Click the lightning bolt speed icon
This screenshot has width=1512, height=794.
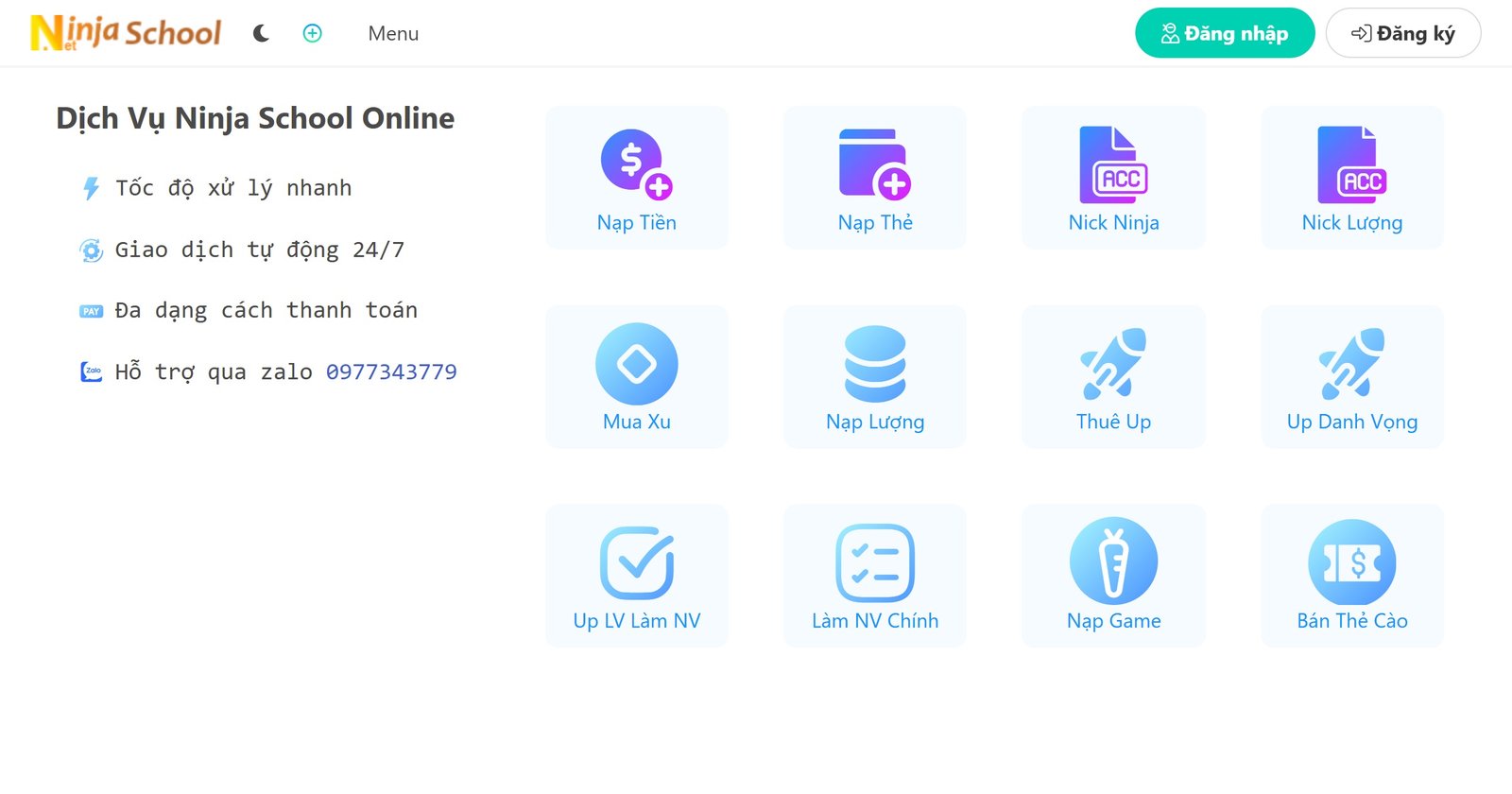pyautogui.click(x=91, y=188)
